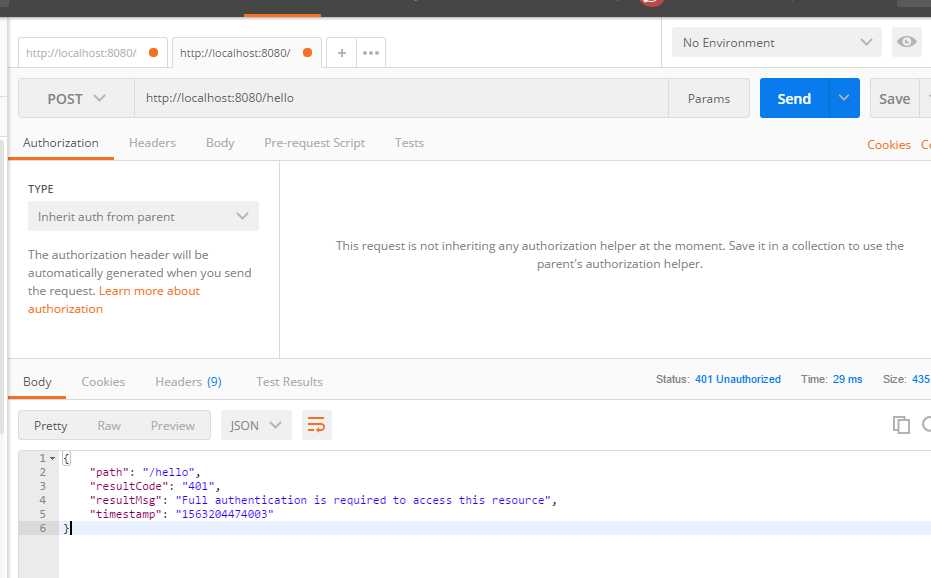Select the second localhost:8080 request tab
931x578 pixels.
[x=246, y=53]
